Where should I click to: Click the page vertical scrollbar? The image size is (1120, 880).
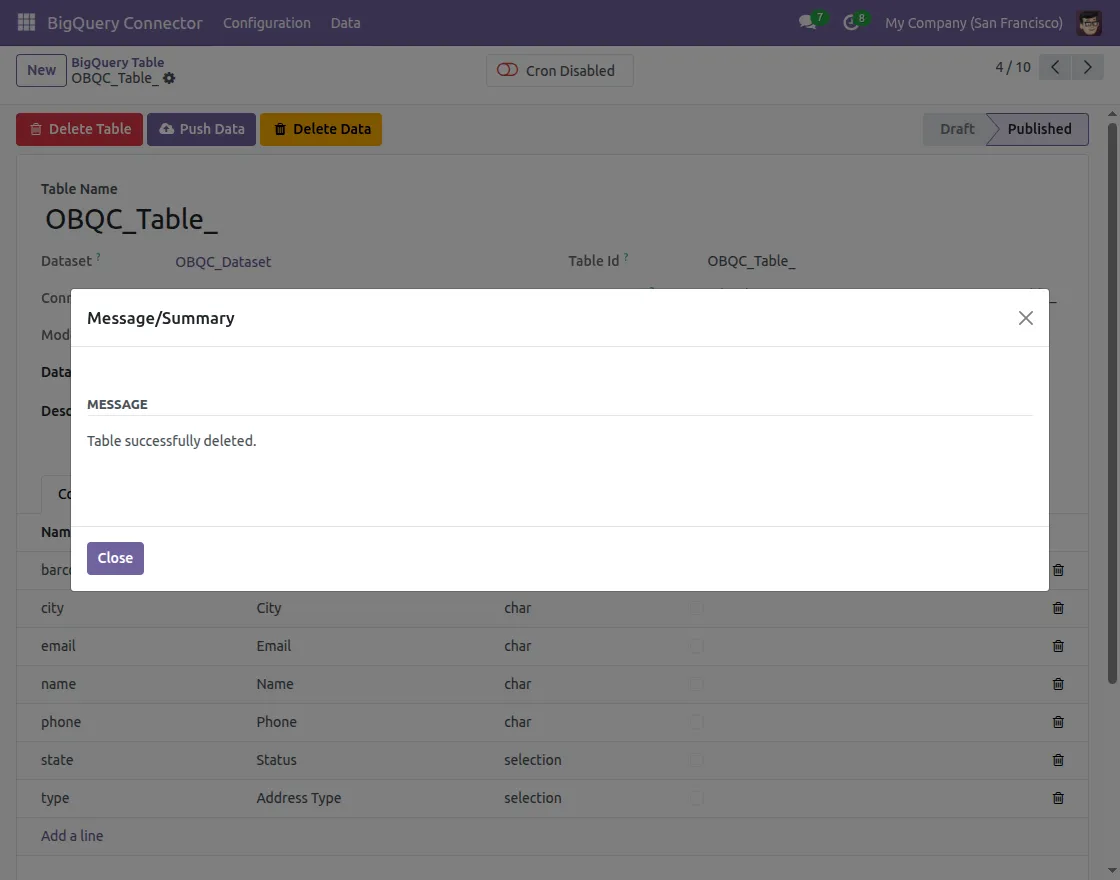click(x=1112, y=403)
